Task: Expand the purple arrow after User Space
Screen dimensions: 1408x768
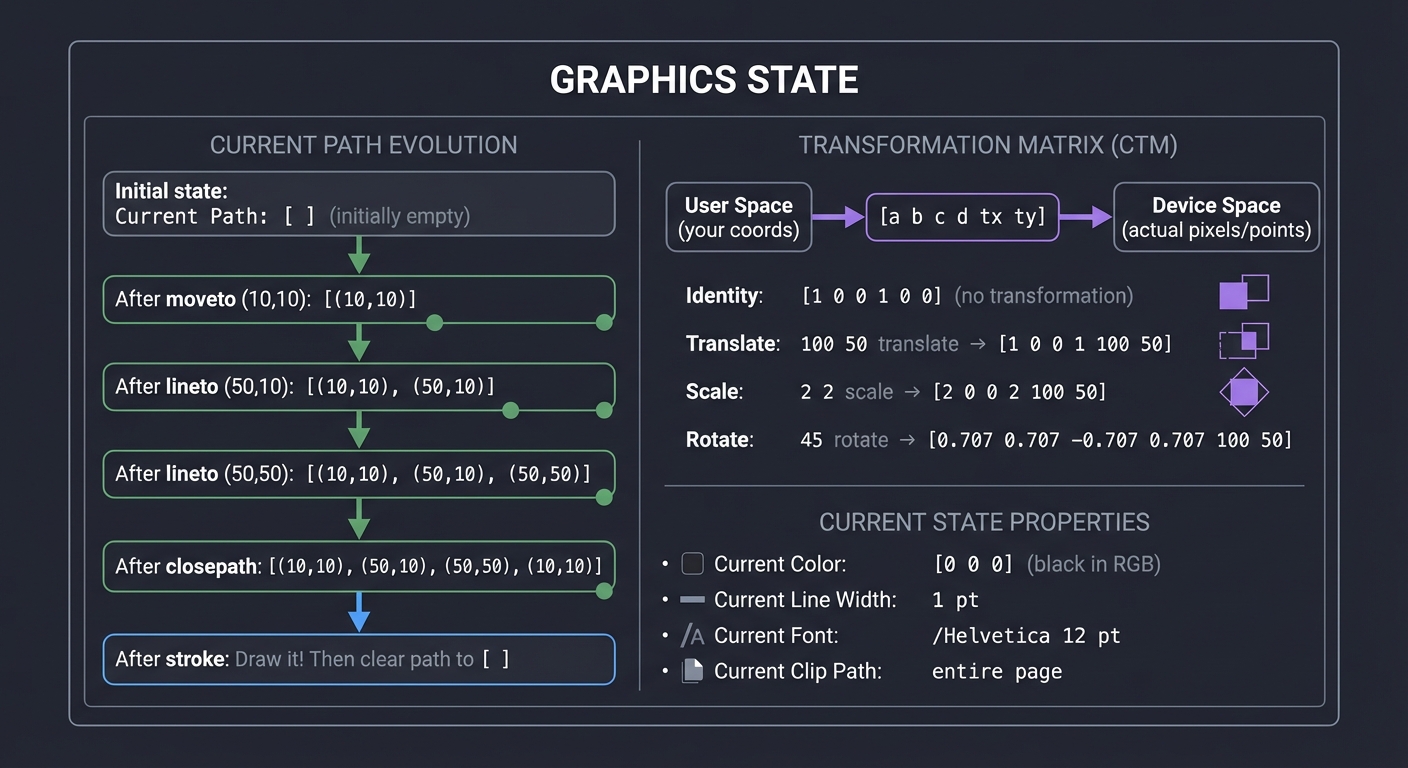Action: [x=837, y=217]
